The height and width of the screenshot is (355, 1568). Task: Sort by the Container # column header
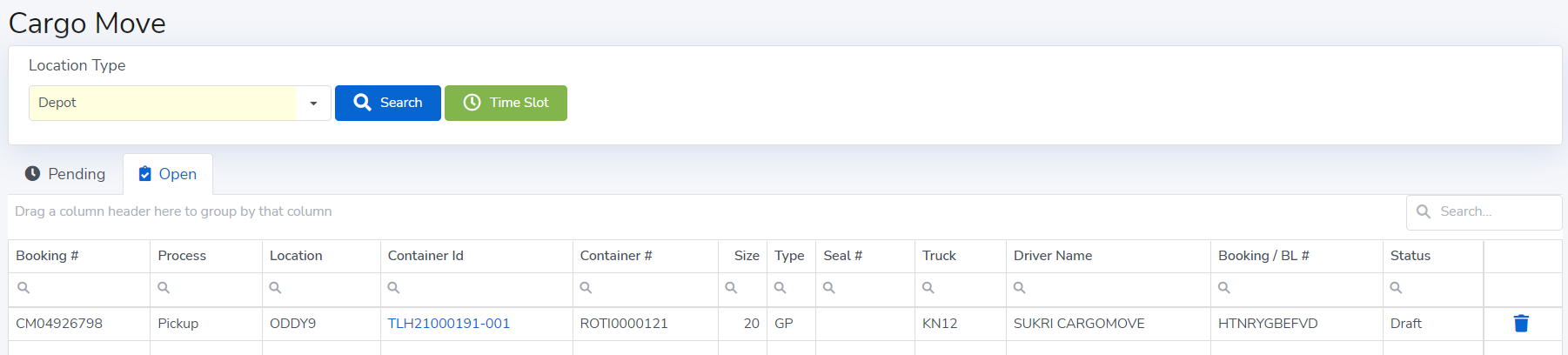616,256
